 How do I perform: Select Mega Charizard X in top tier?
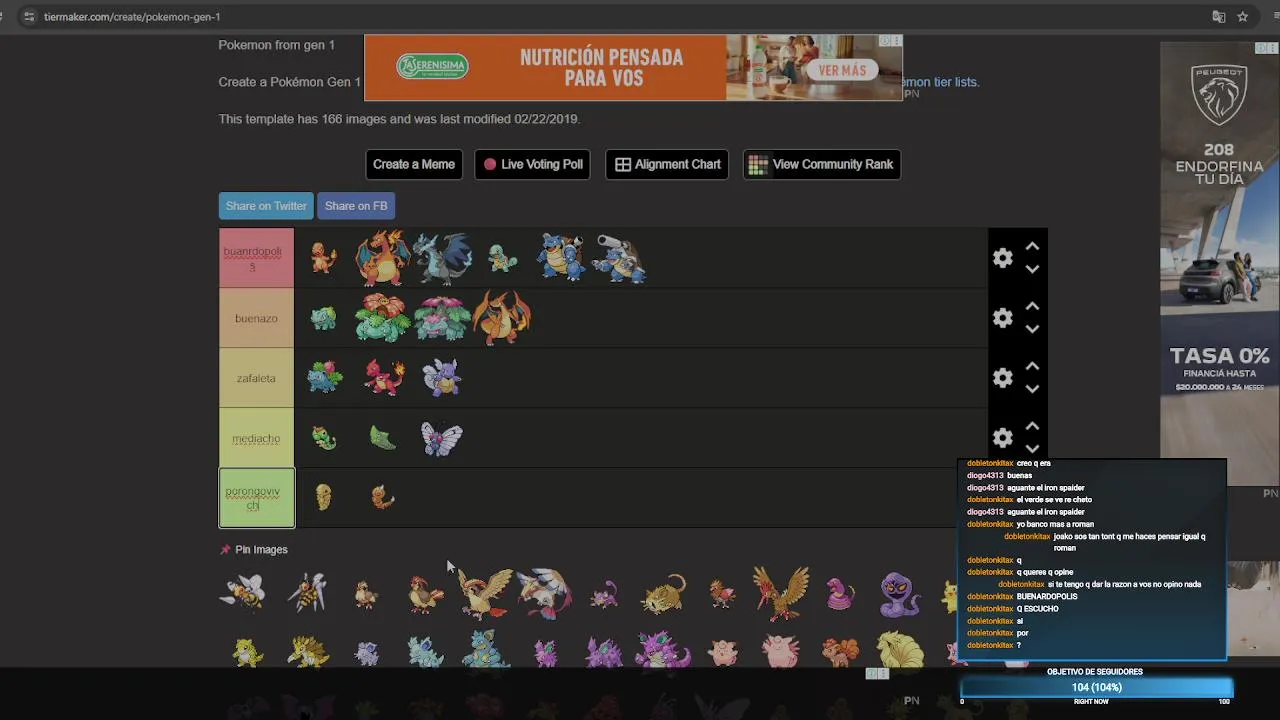point(442,258)
